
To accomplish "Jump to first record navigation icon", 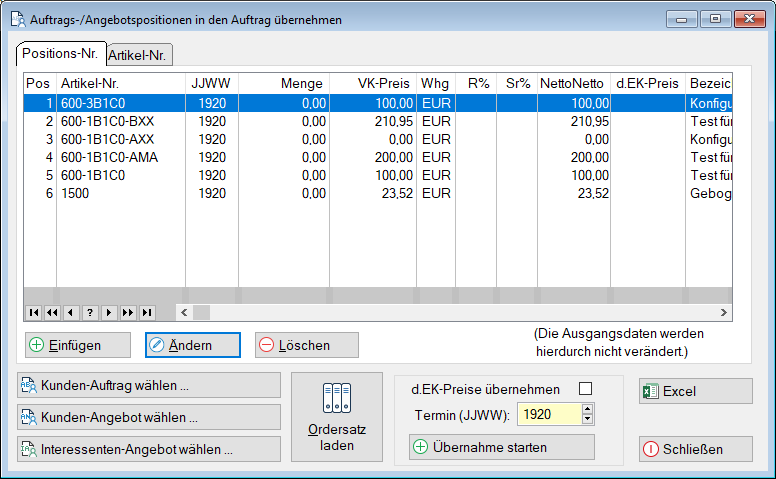I will pos(33,313).
